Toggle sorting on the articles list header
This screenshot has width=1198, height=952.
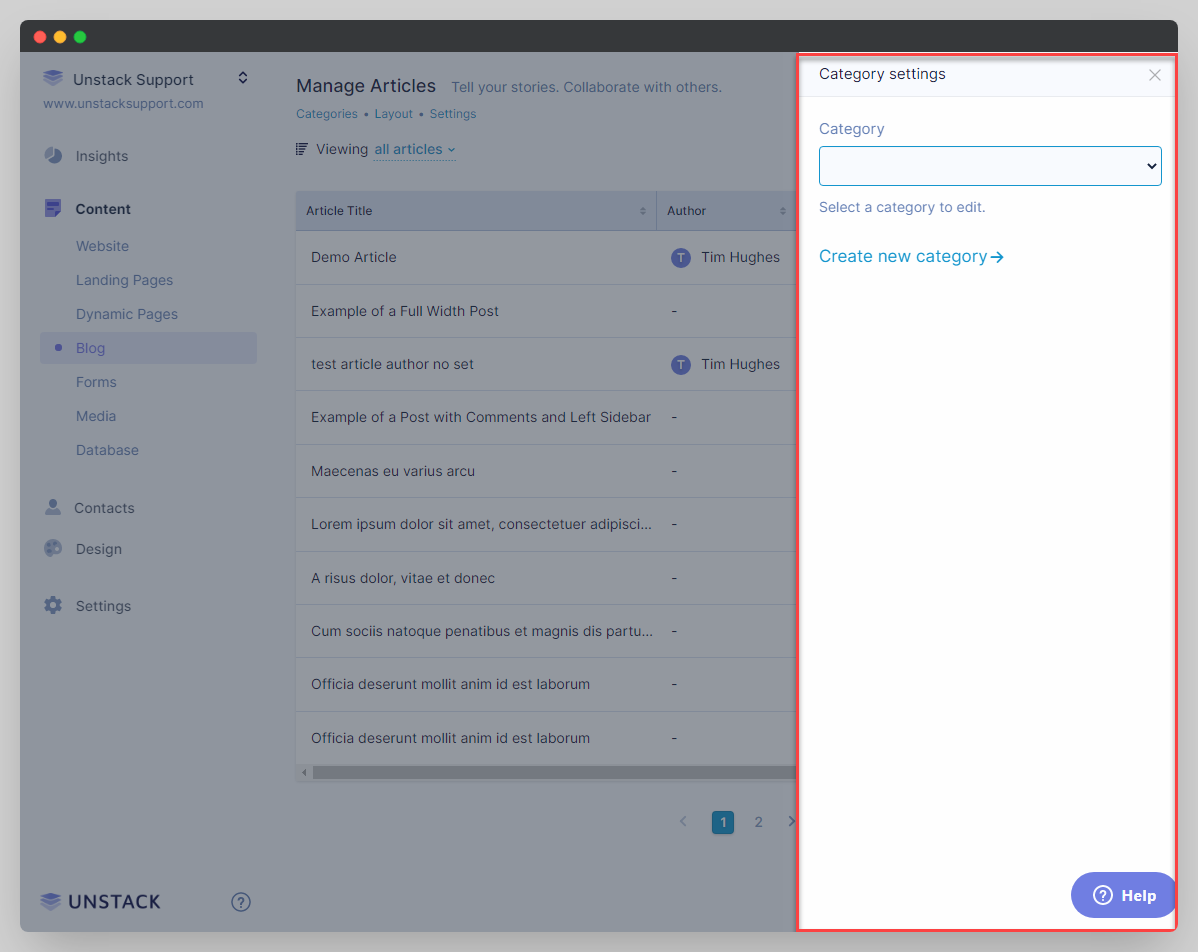point(643,211)
